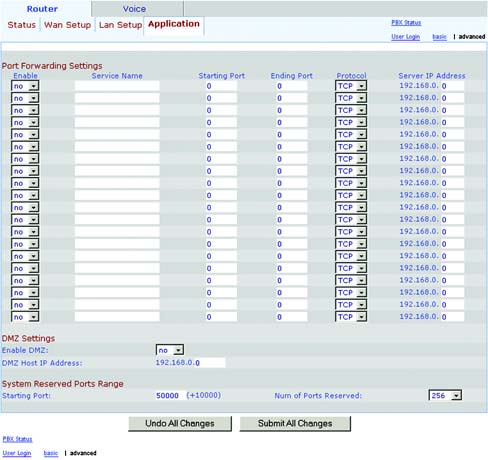Open the Enable DMZ dropdown
The height and width of the screenshot is (460, 488).
pyautogui.click(x=170, y=350)
